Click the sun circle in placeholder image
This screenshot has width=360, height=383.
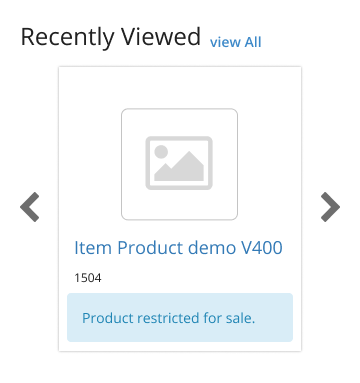point(161,152)
